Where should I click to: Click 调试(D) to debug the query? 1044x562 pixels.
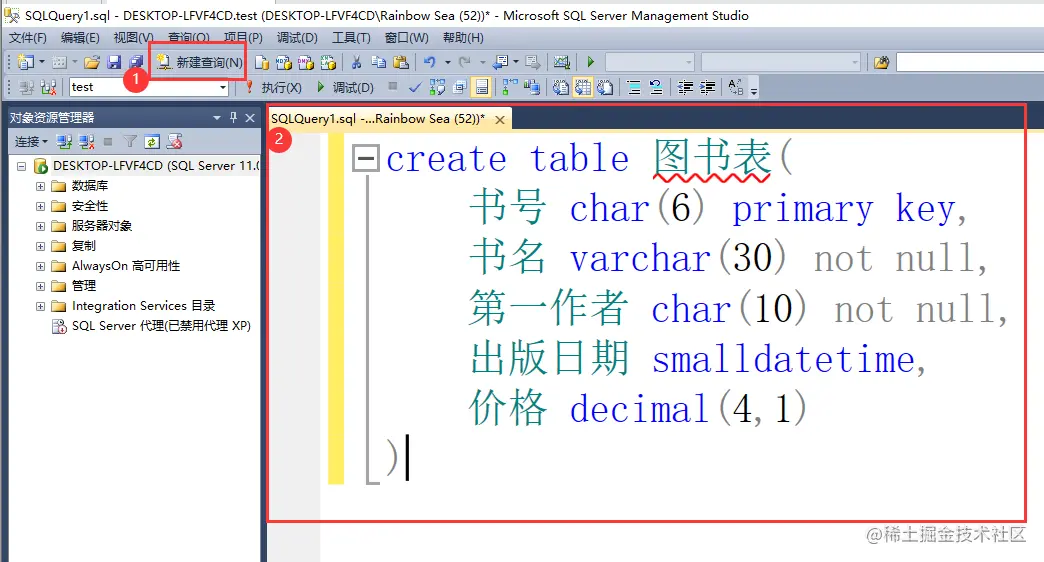tap(346, 87)
